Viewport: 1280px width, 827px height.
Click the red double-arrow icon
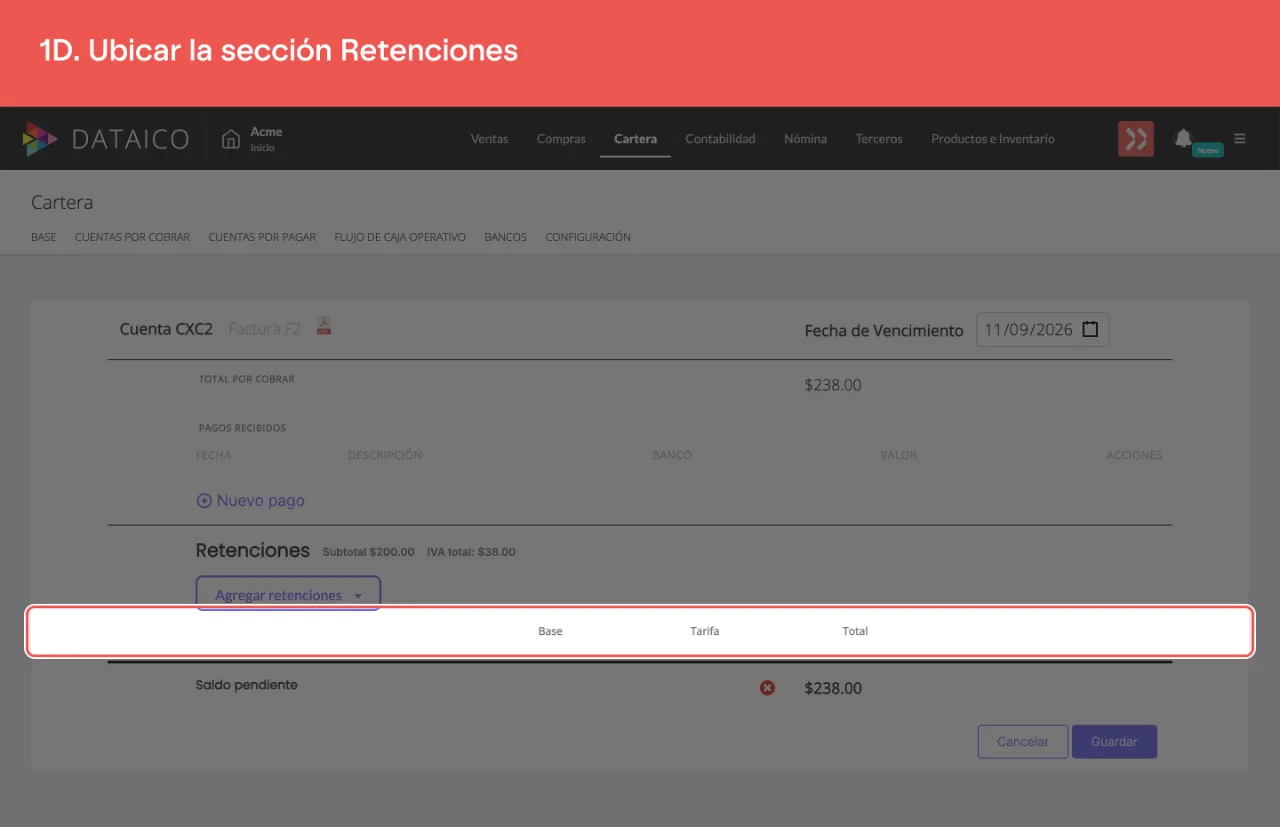coord(1136,139)
